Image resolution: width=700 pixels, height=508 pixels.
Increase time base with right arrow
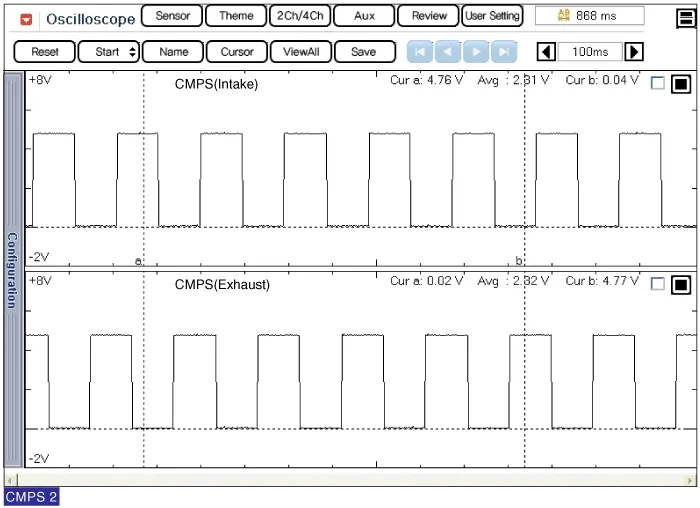634,52
